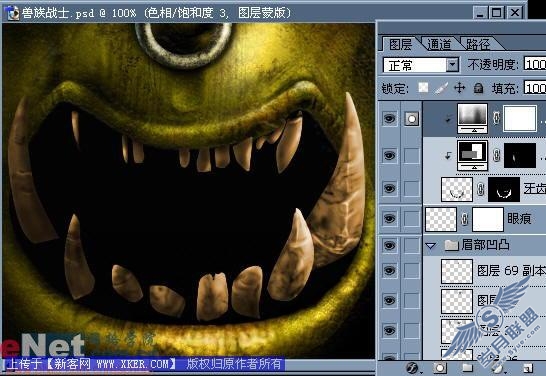Click the 填充 label
This screenshot has height=376, width=546.
pyautogui.click(x=505, y=88)
